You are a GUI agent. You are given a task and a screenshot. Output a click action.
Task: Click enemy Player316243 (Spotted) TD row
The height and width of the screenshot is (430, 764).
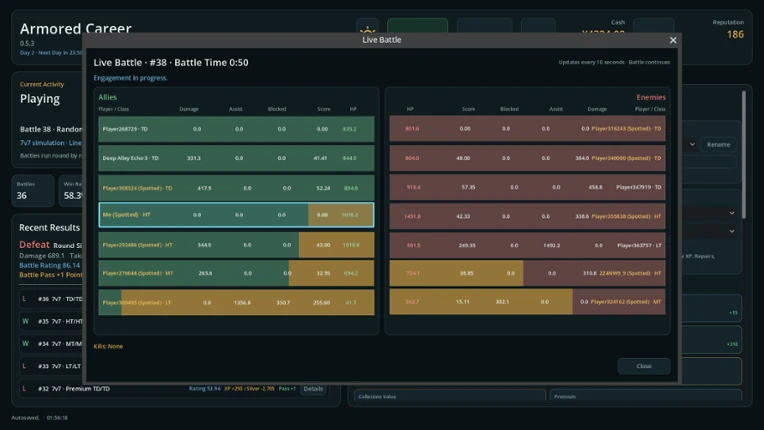pos(527,129)
